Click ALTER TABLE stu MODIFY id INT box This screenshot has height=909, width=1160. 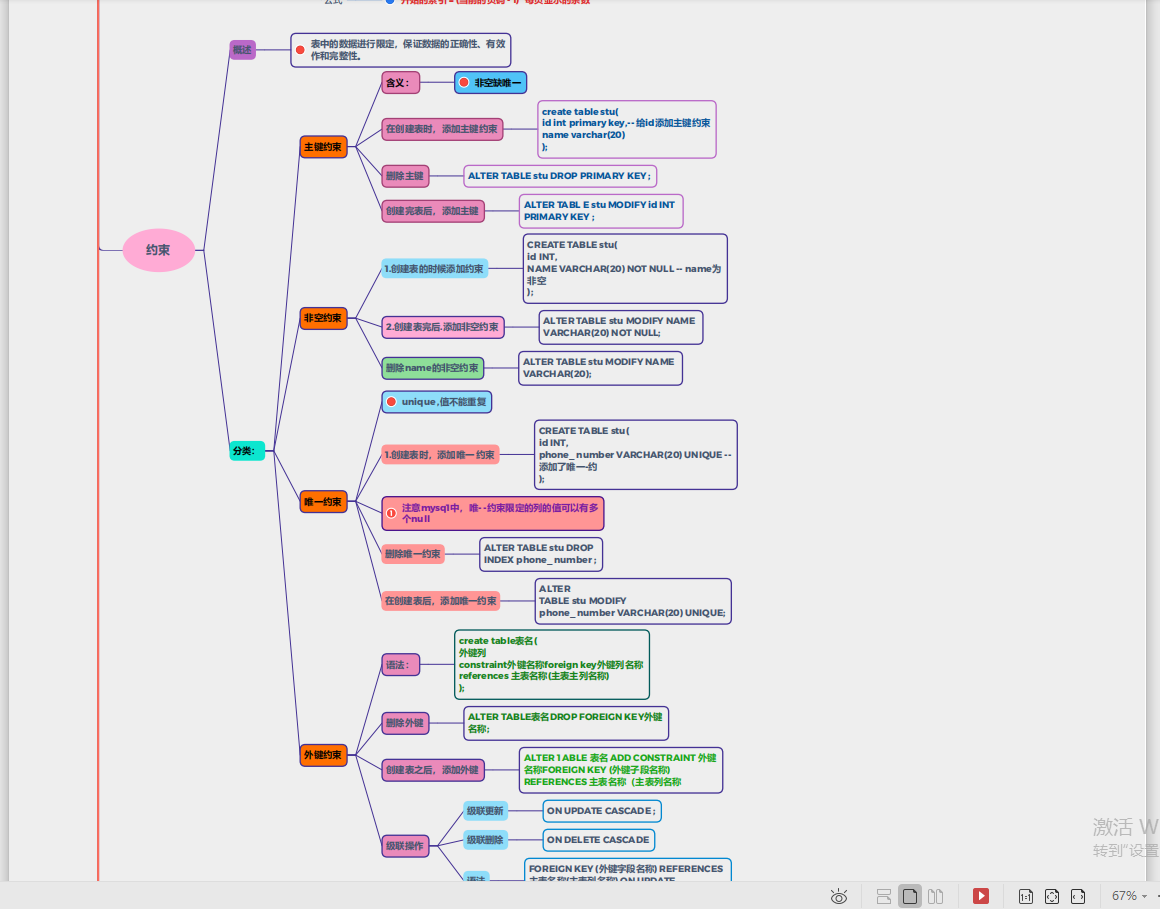click(601, 211)
